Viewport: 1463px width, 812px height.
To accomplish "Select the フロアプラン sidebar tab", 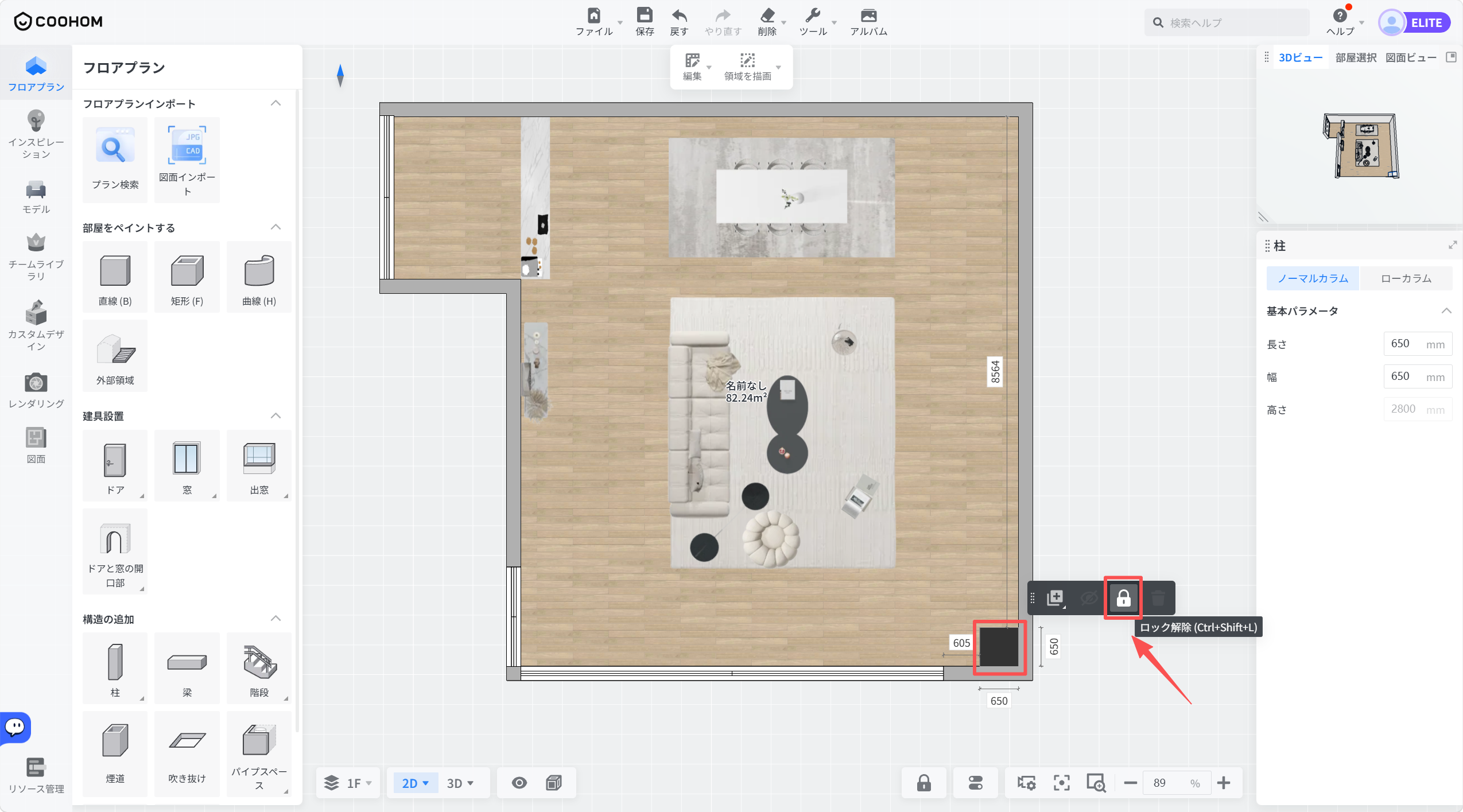I will click(x=36, y=73).
